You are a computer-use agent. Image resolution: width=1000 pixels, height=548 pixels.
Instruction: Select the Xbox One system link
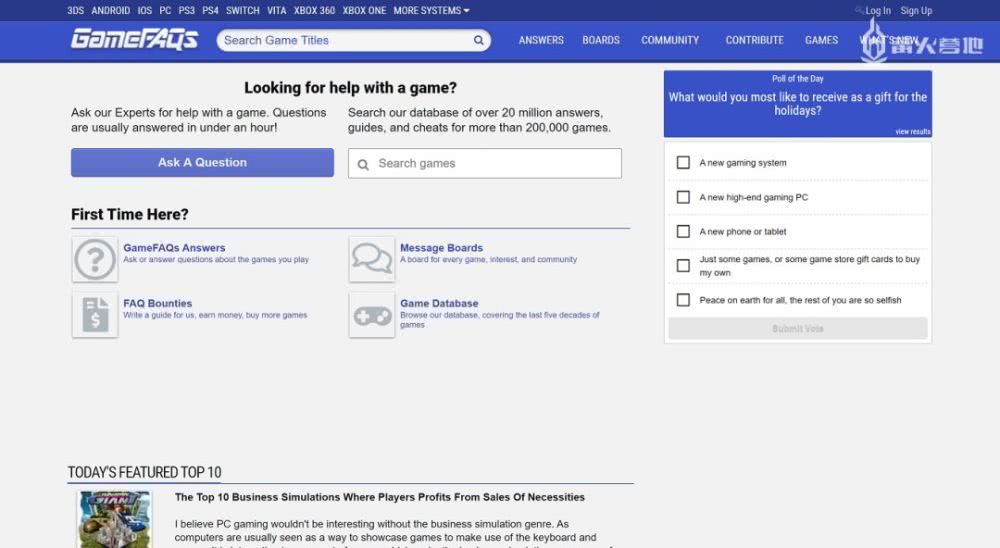coord(364,10)
